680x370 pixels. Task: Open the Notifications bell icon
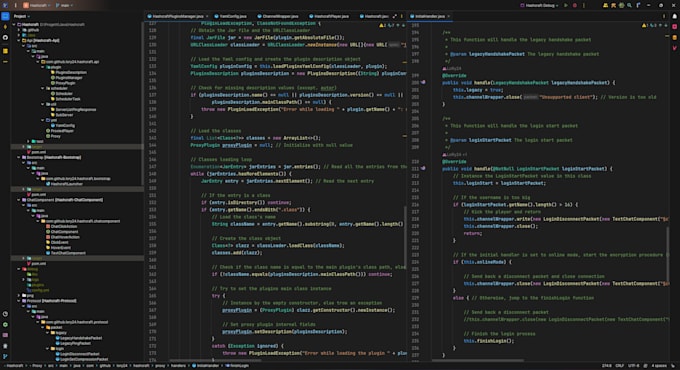pyautogui.click(x=675, y=16)
